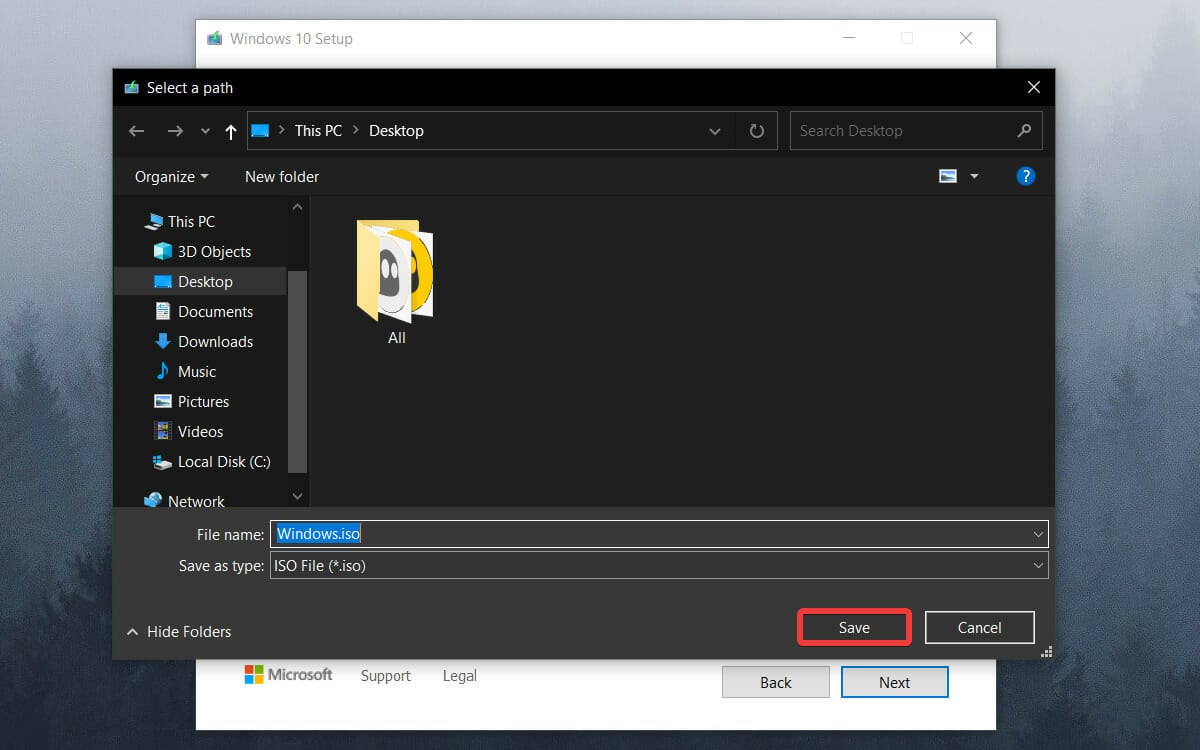Click the Downloads arrow icon
Viewport: 1200px width, 750px height.
click(x=162, y=342)
